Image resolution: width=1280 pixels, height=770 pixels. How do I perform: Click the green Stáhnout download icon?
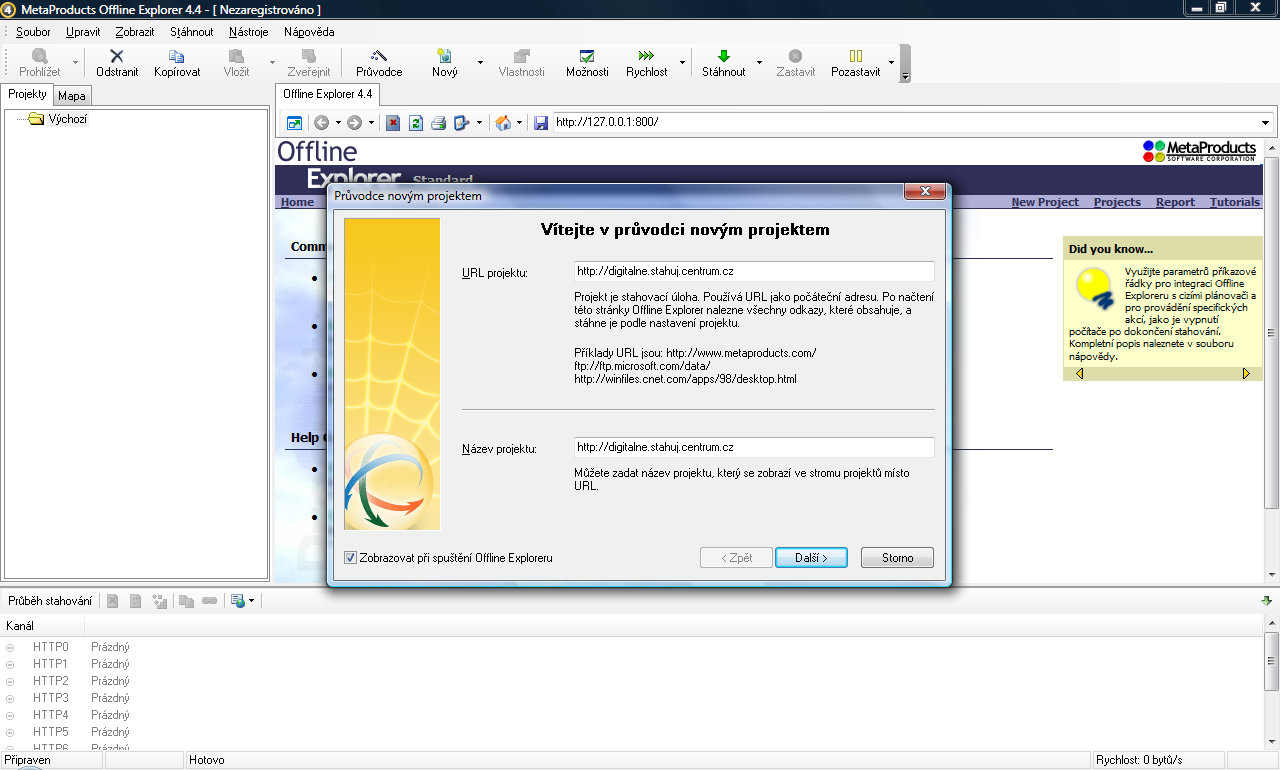tap(724, 57)
